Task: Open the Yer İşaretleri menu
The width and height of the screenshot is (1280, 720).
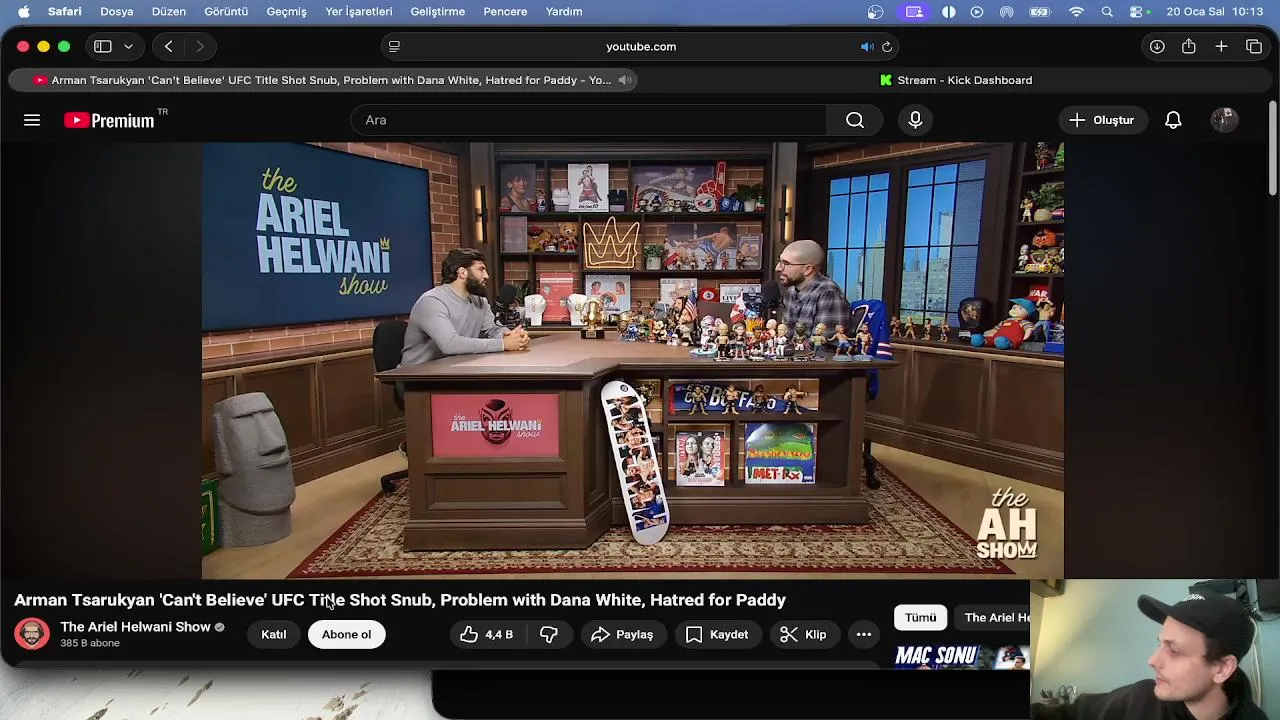Action: 359,12
